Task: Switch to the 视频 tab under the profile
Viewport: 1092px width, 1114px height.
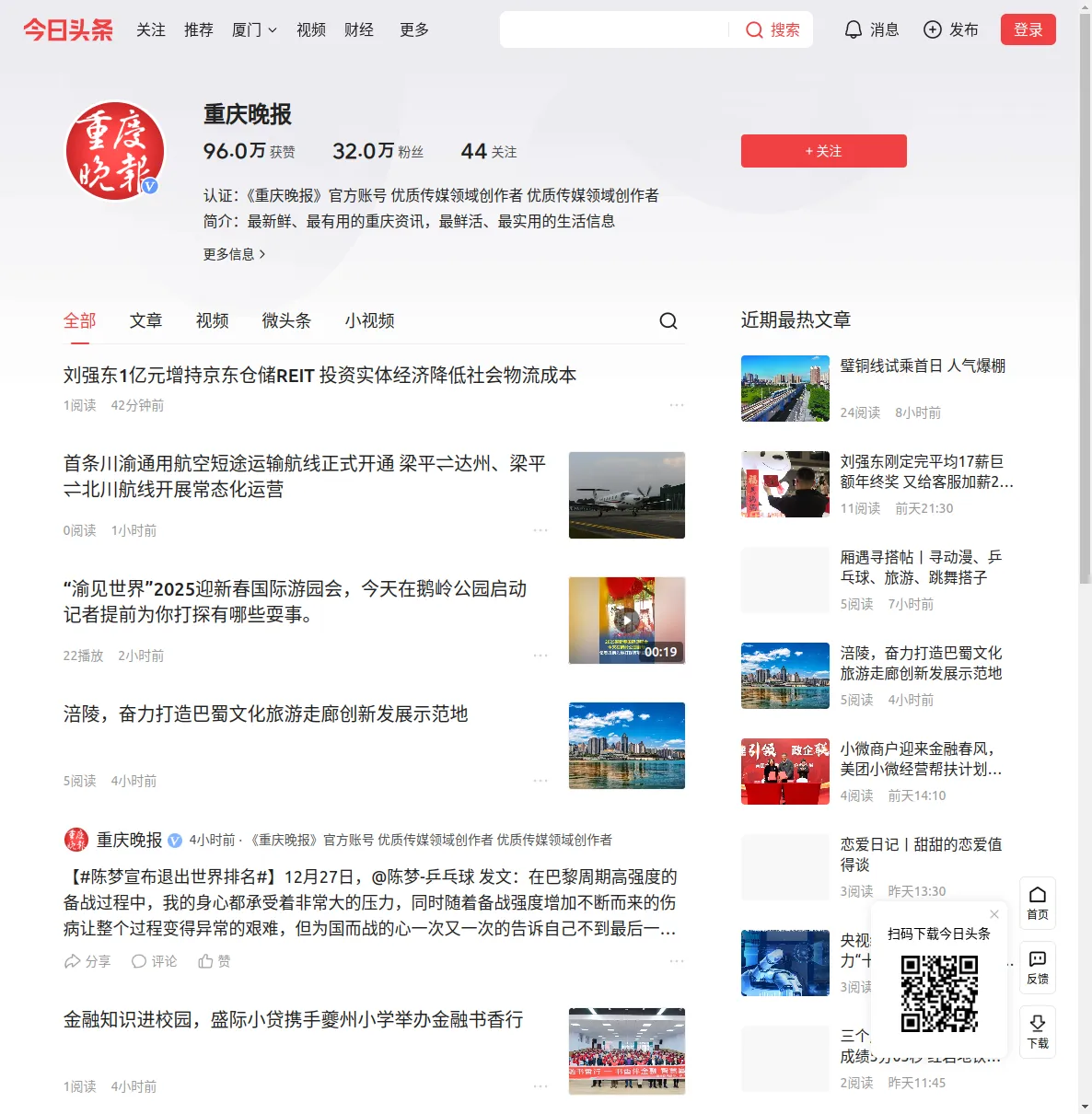Action: (213, 320)
